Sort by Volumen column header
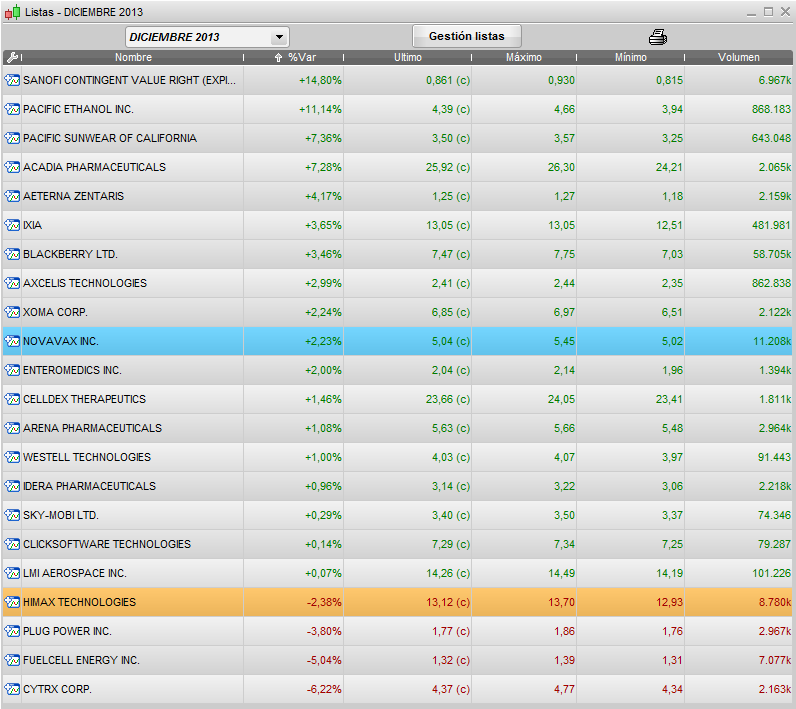Screen dimensions: 796x709 pyautogui.click(x=739, y=57)
